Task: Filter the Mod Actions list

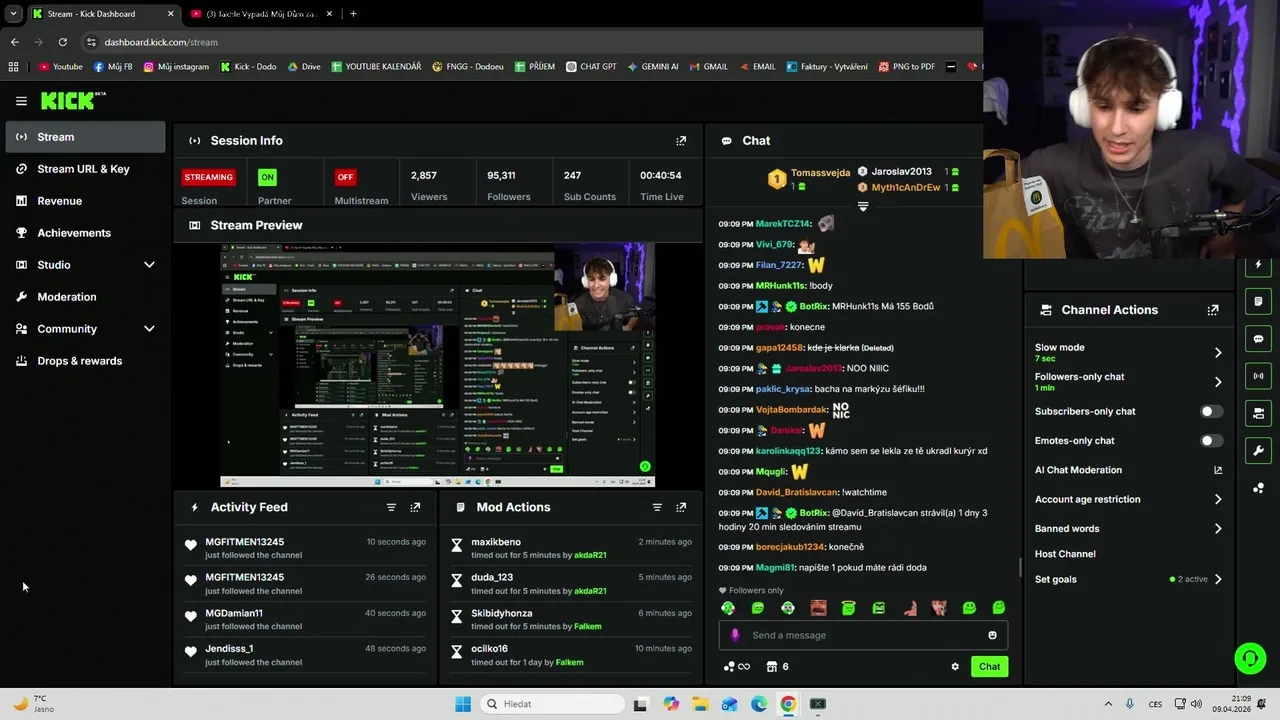Action: pyautogui.click(x=657, y=507)
